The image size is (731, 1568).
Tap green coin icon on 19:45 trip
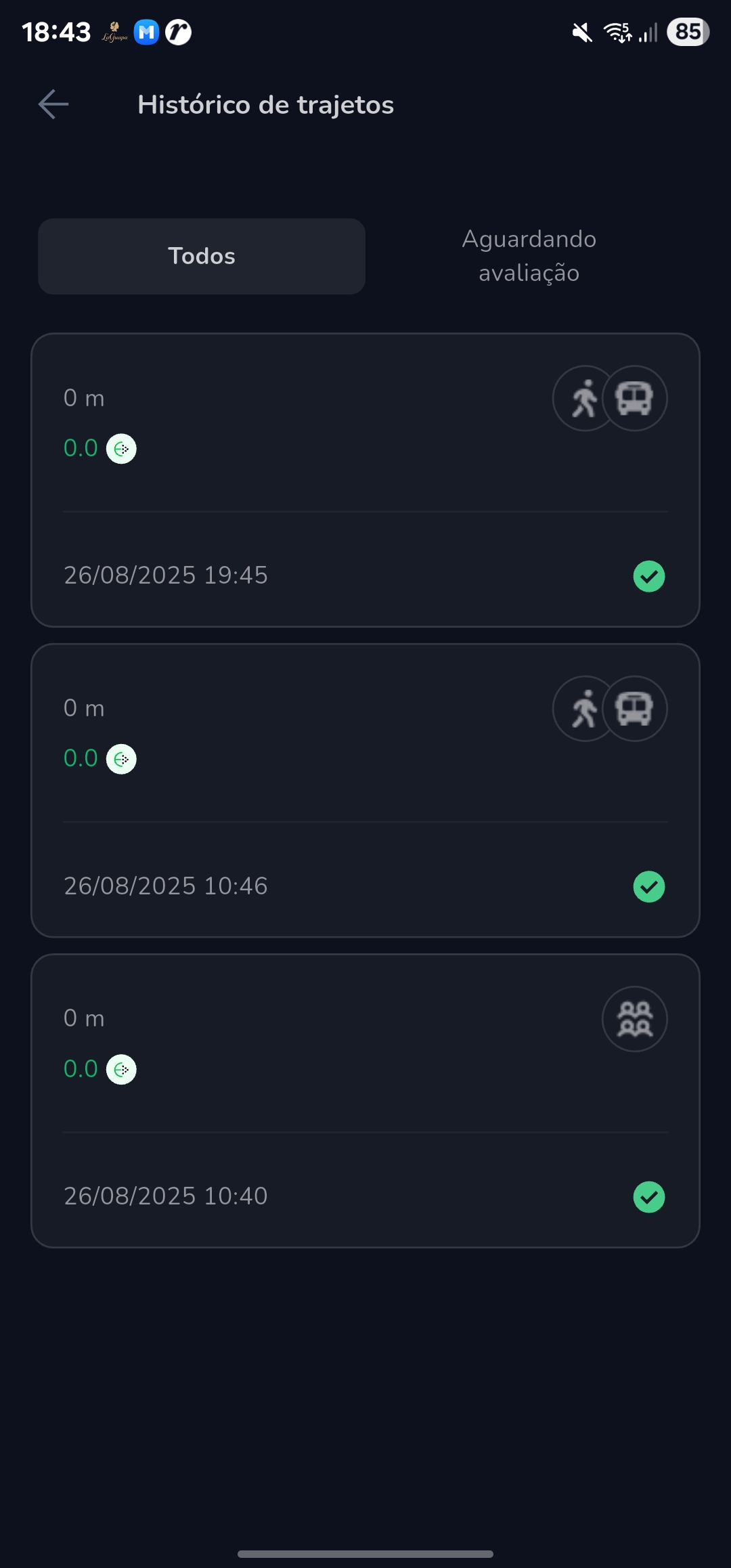[121, 449]
